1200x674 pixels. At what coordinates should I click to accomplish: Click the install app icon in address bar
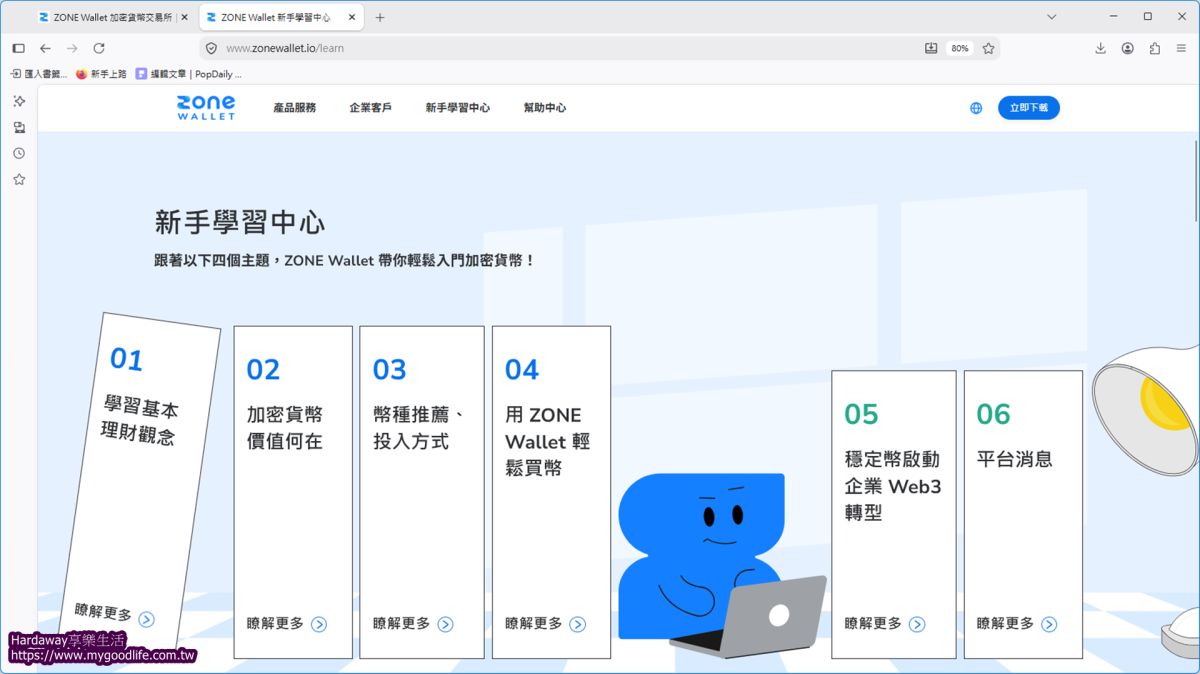tap(931, 48)
